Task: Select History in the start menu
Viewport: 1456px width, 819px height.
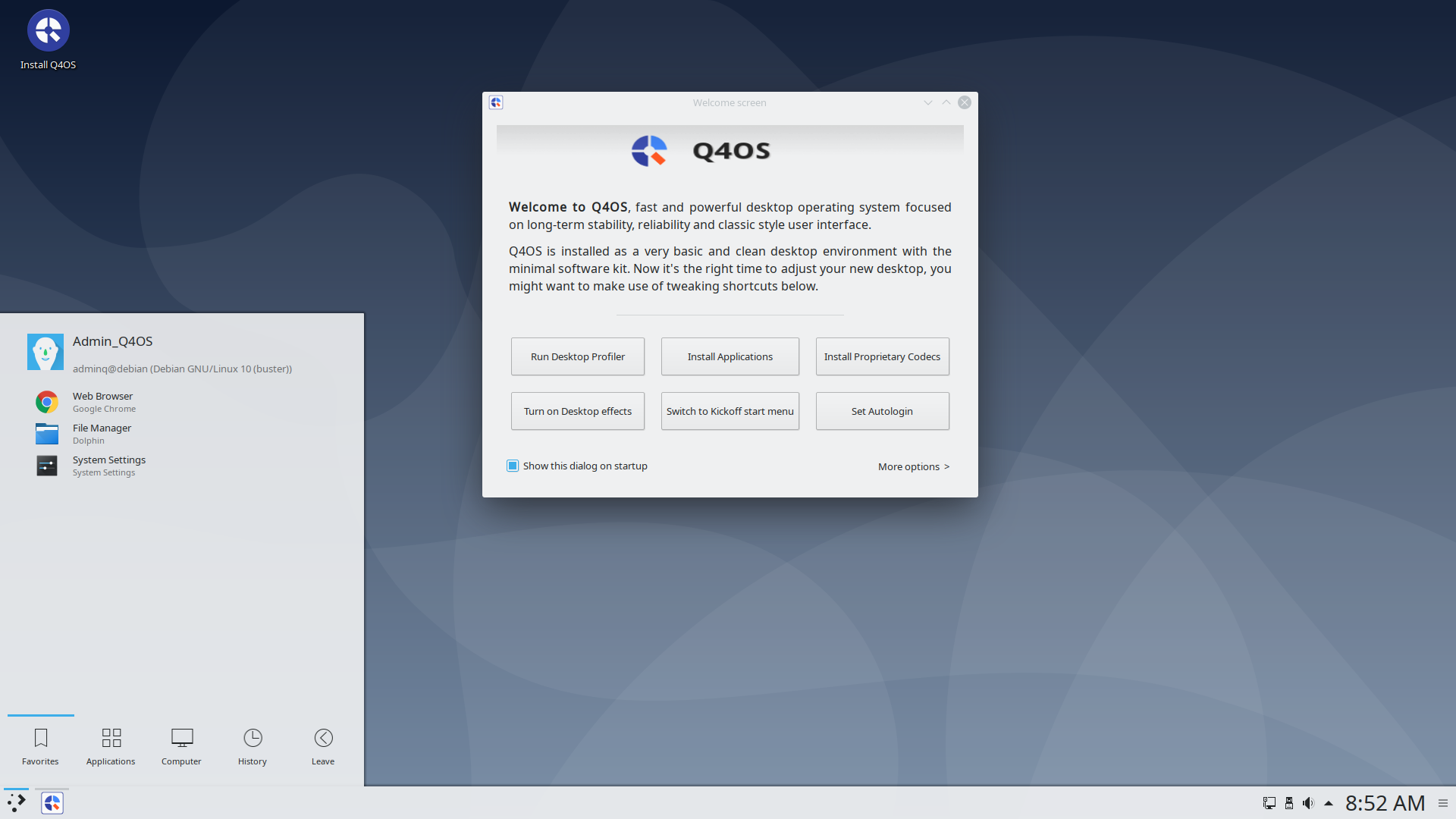Action: (252, 745)
